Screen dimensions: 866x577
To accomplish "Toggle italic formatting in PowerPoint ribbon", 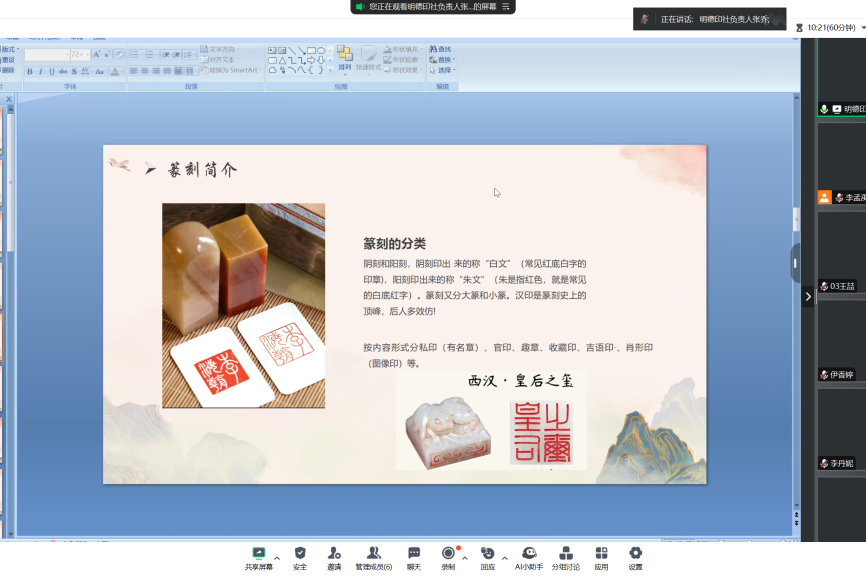I will pos(41,72).
